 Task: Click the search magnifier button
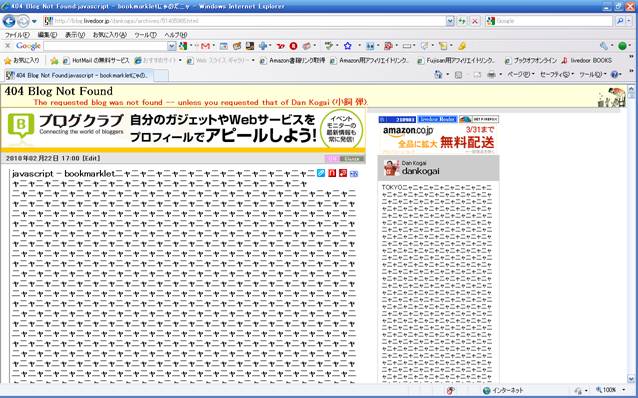620,21
